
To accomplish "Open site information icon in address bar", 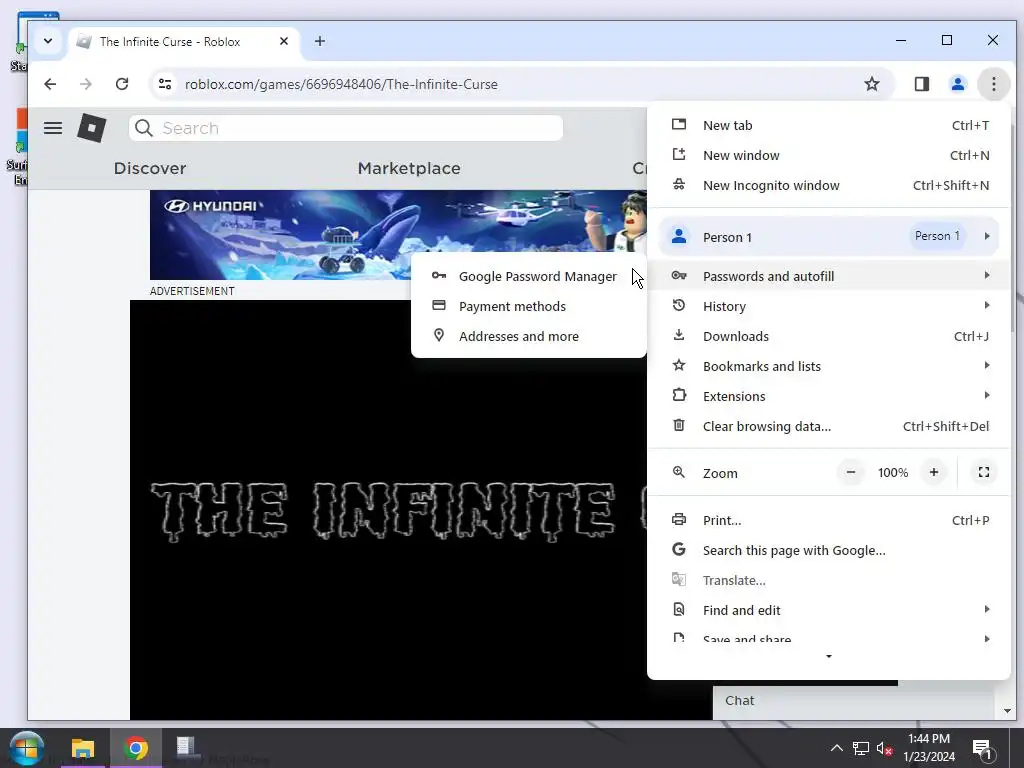I will [165, 84].
